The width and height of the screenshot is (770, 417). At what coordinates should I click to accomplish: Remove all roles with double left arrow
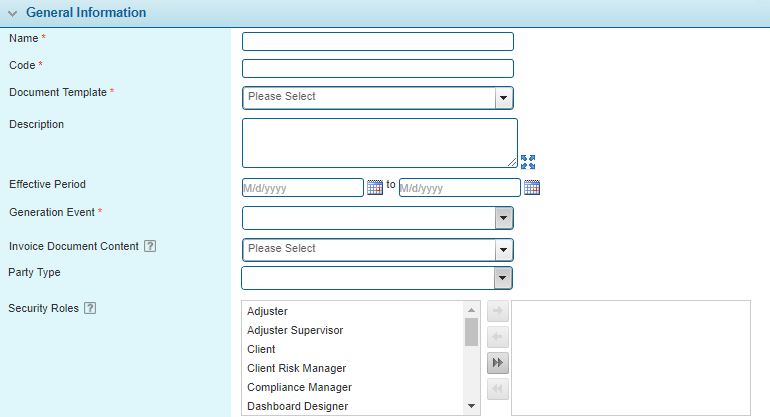498,390
